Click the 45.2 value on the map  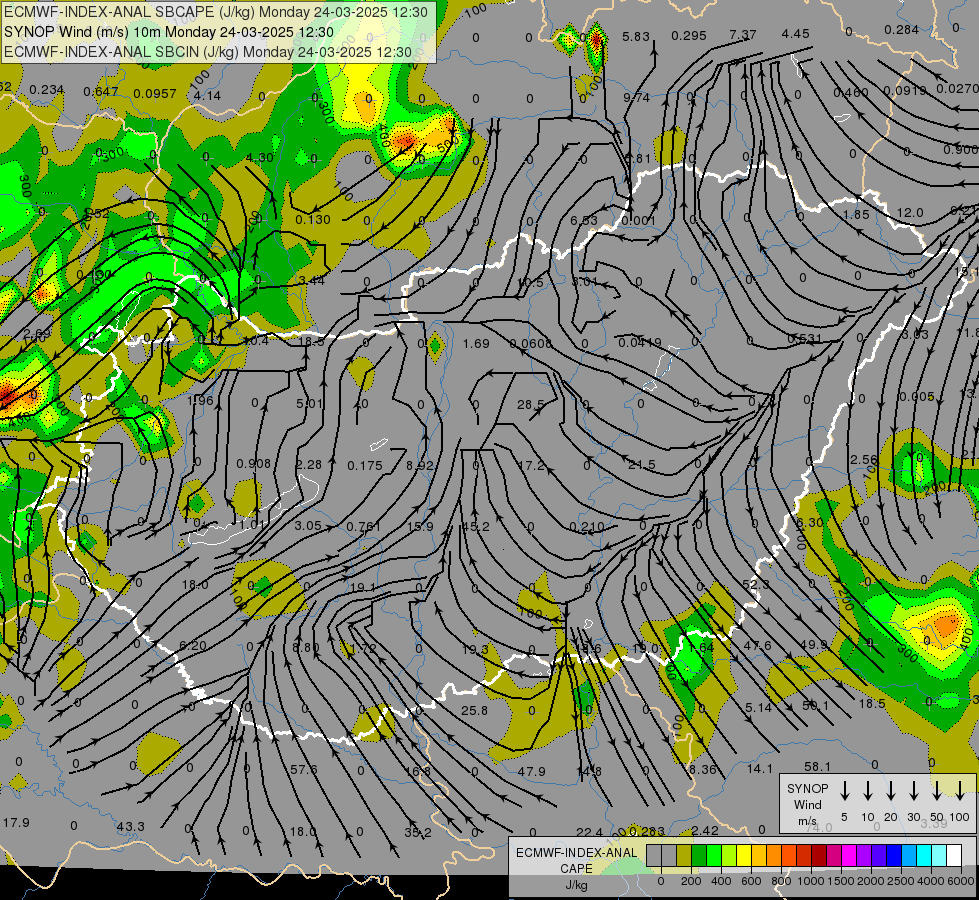point(476,527)
